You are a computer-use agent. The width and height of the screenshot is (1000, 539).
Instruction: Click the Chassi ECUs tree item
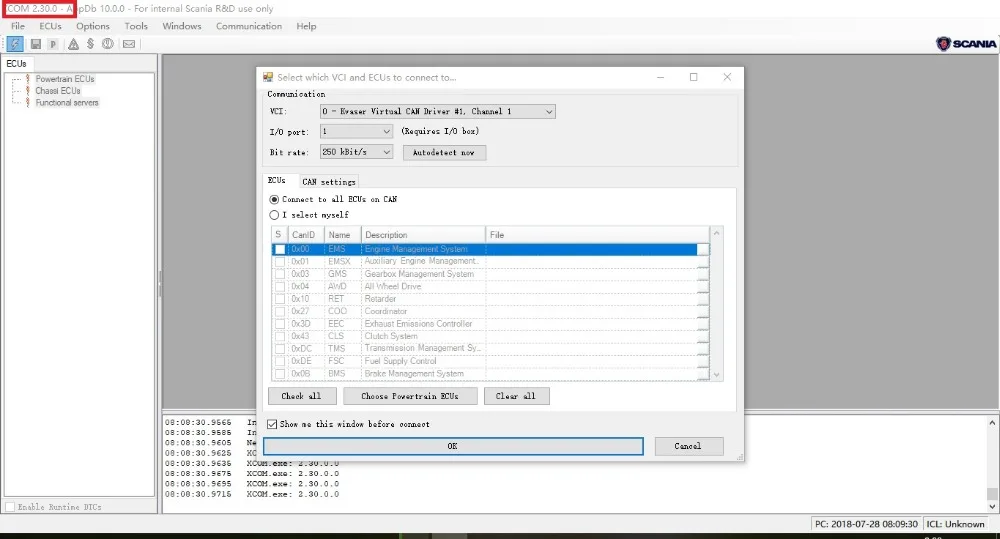coord(58,91)
